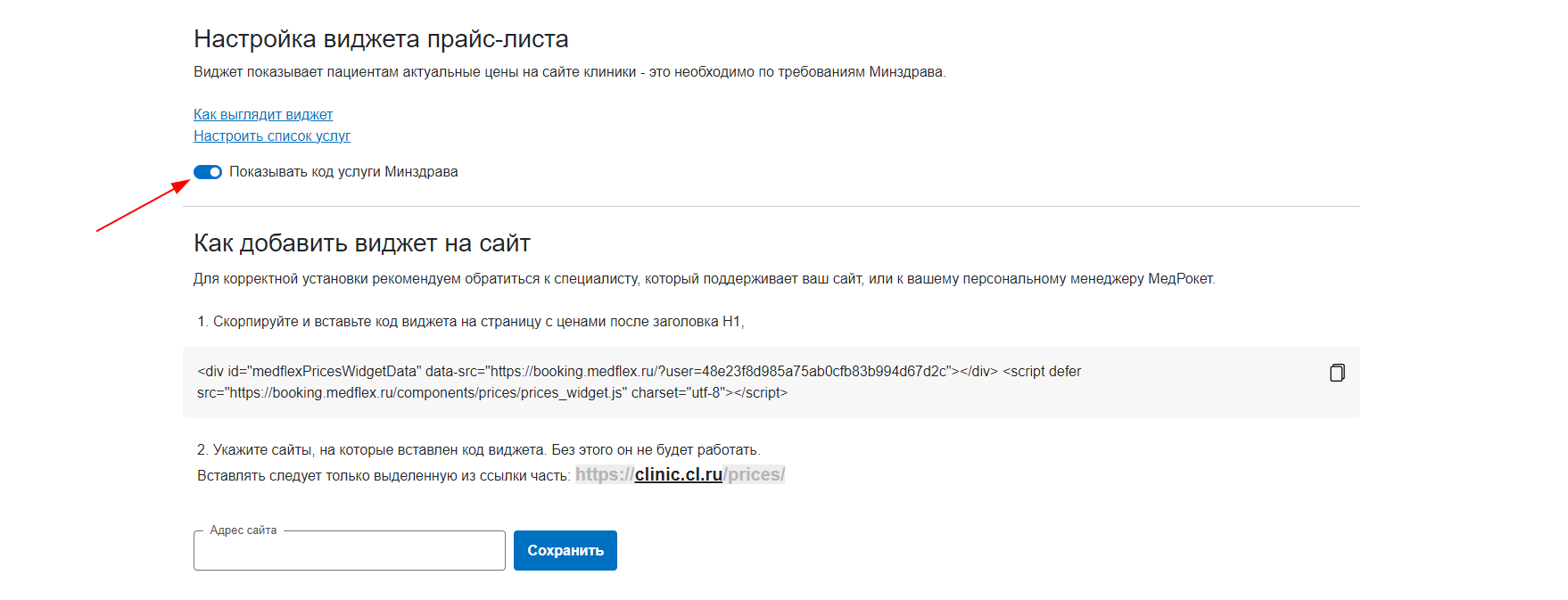The image size is (1568, 600).
Task: Click the description mentioning требованиям Минздрава
Action: tap(570, 71)
